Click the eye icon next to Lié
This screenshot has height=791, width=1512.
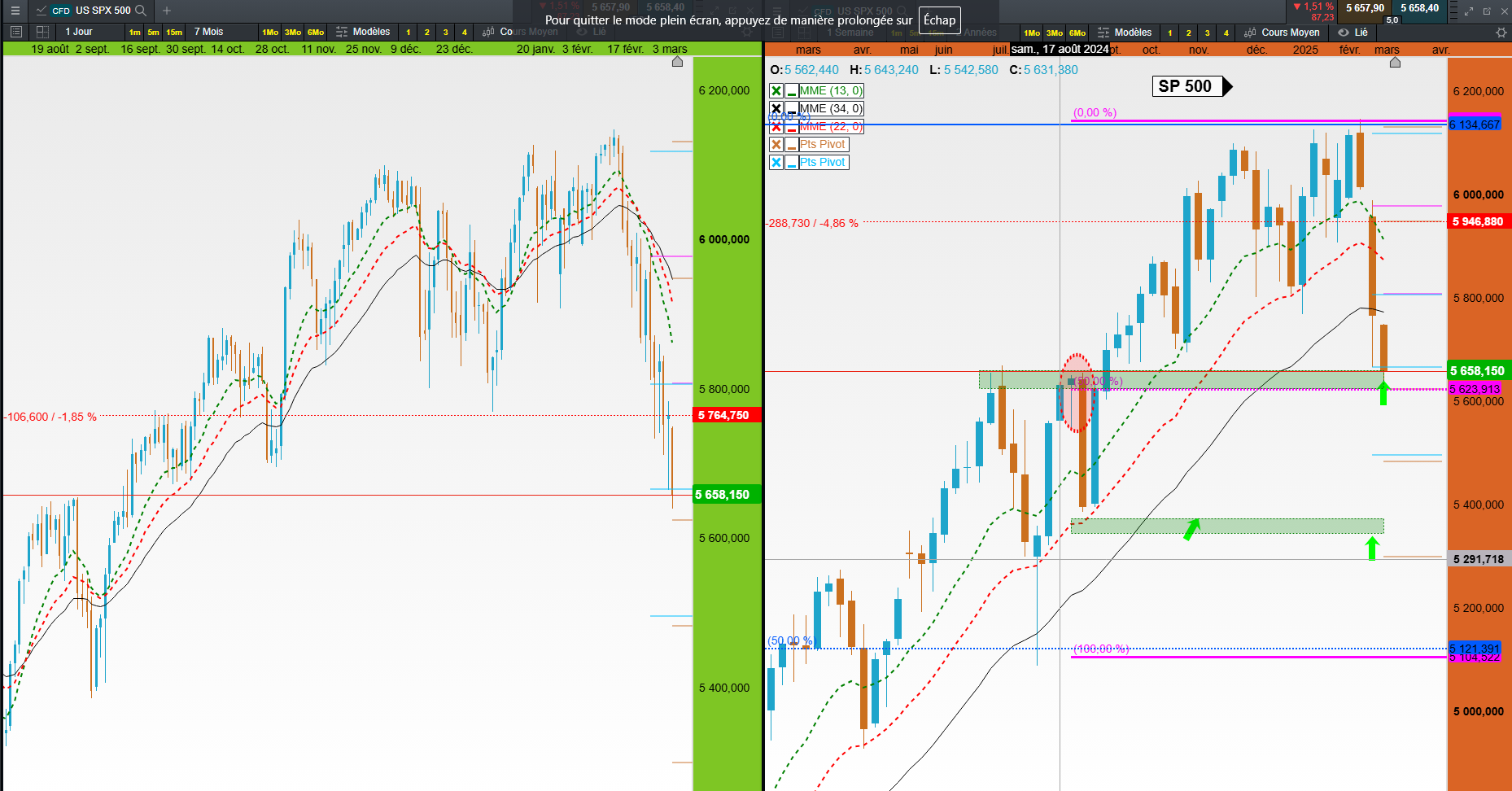1344,33
